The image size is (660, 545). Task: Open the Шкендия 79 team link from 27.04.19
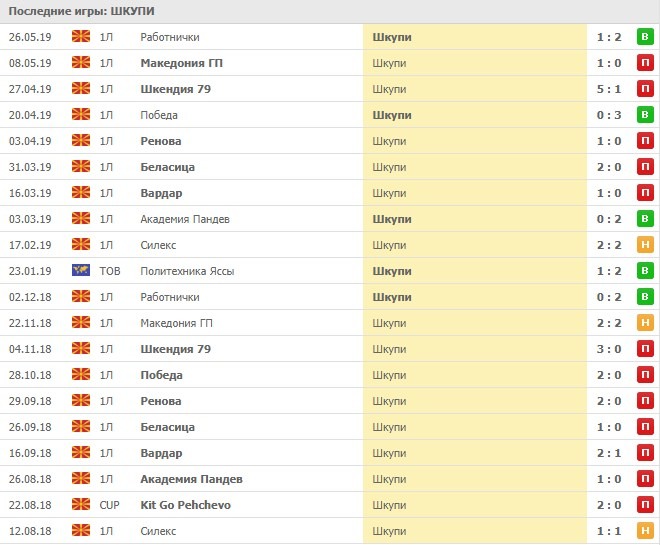pyautogui.click(x=175, y=89)
